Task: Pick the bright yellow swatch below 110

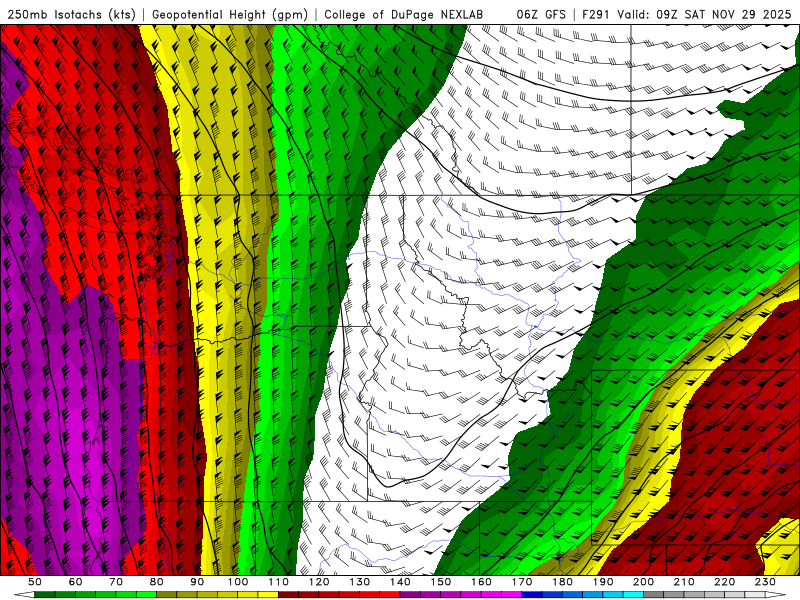Action: click(268, 595)
